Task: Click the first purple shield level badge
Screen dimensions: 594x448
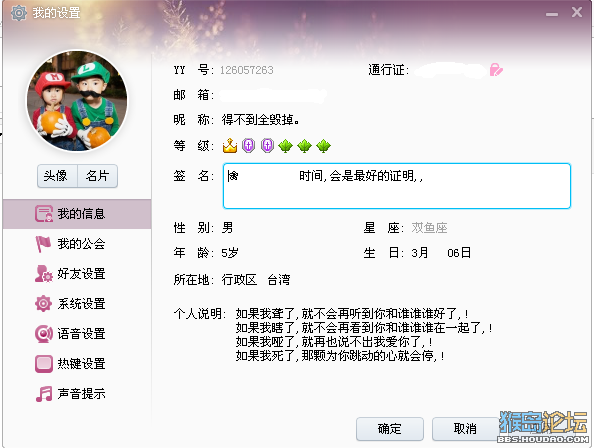Action: pos(249,145)
